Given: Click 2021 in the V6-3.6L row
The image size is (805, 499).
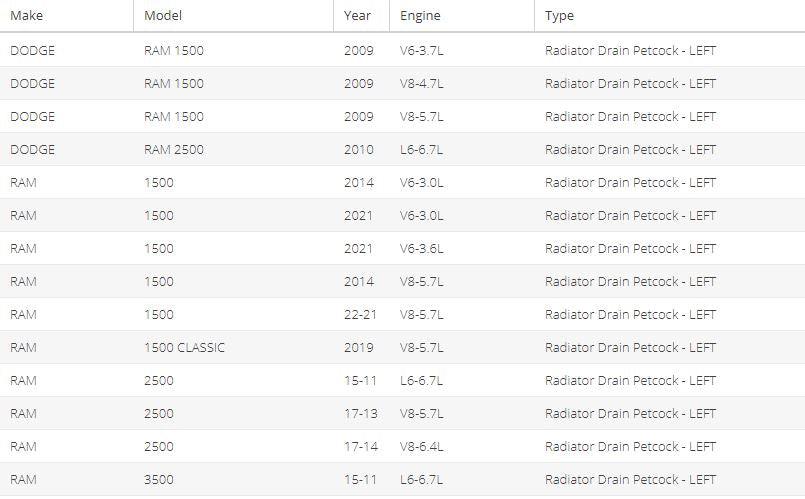Looking at the screenshot, I should click(x=358, y=248).
